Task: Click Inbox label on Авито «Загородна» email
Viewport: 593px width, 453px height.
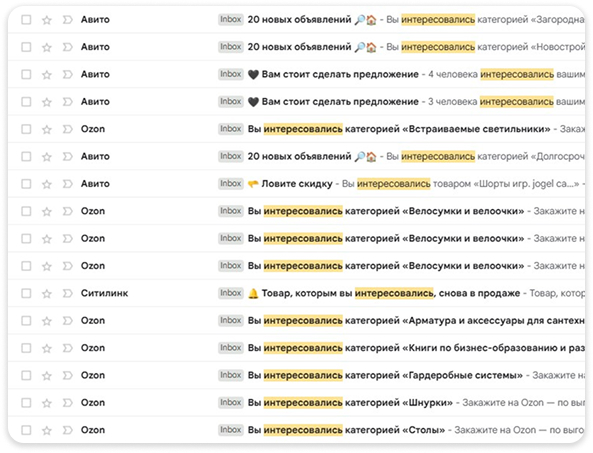Action: pos(231,19)
